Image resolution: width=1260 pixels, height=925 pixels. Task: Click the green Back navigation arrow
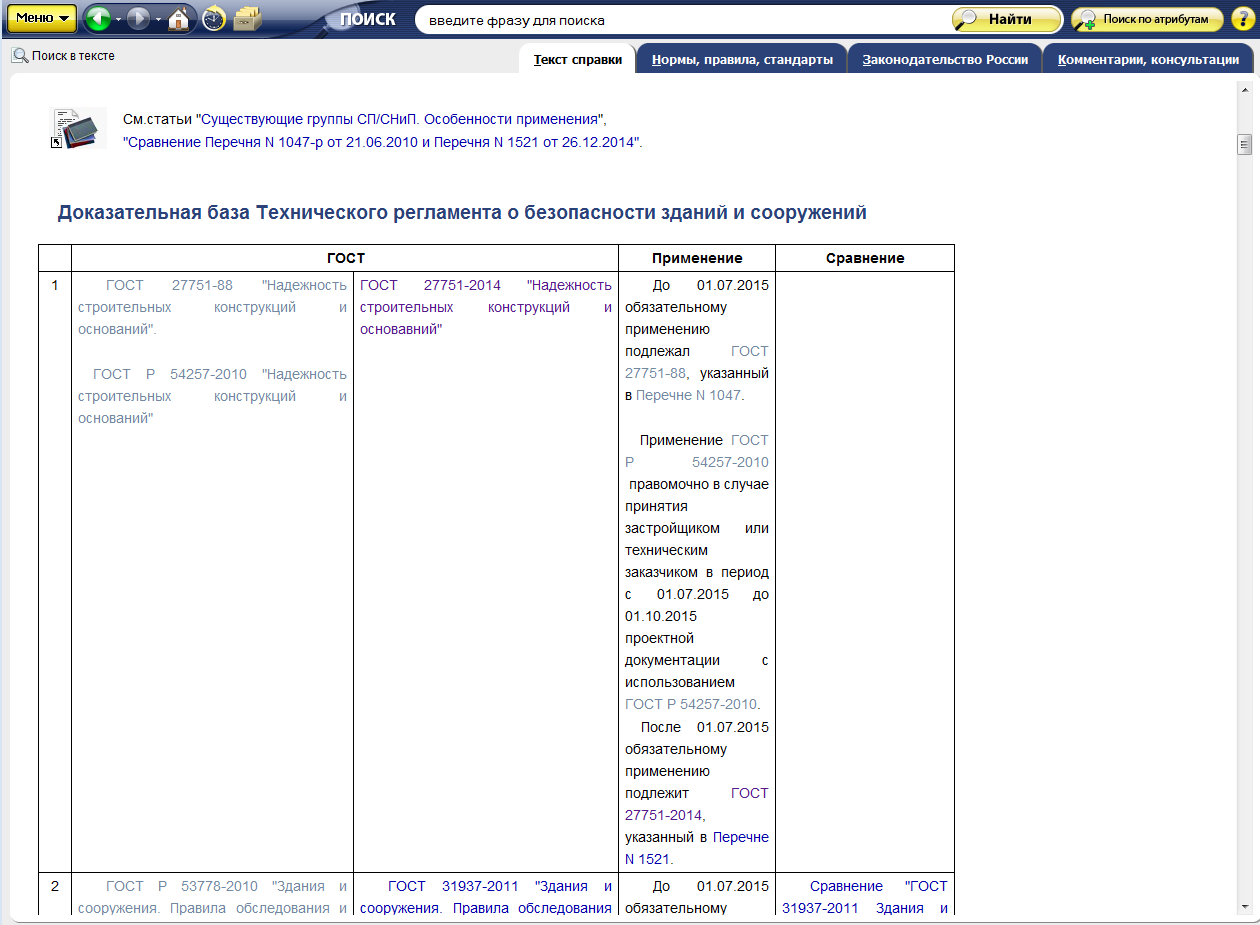tap(97, 19)
